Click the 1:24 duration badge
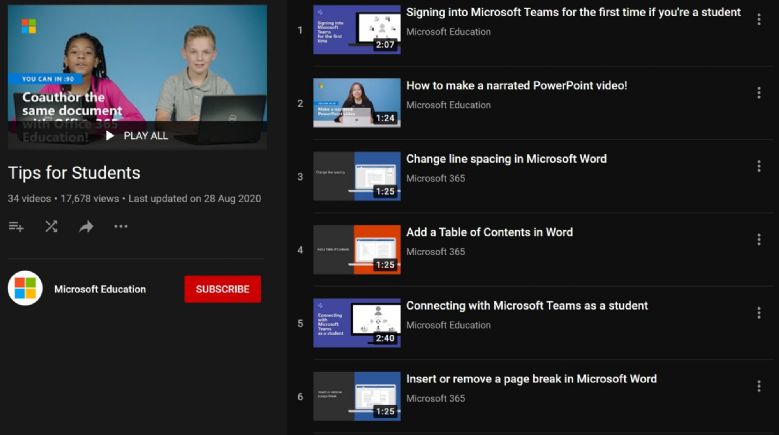This screenshot has height=435, width=779. coord(386,118)
